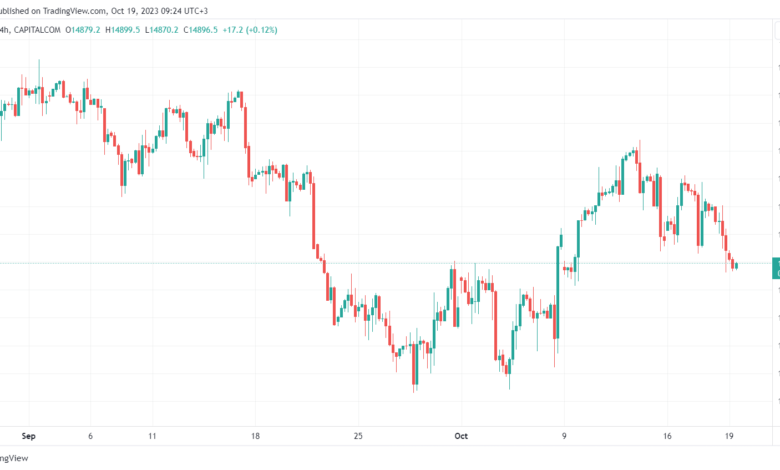Viewport: 780px width, 470px height.
Task: Click the 9 date label on time axis
Action: pyautogui.click(x=564, y=436)
